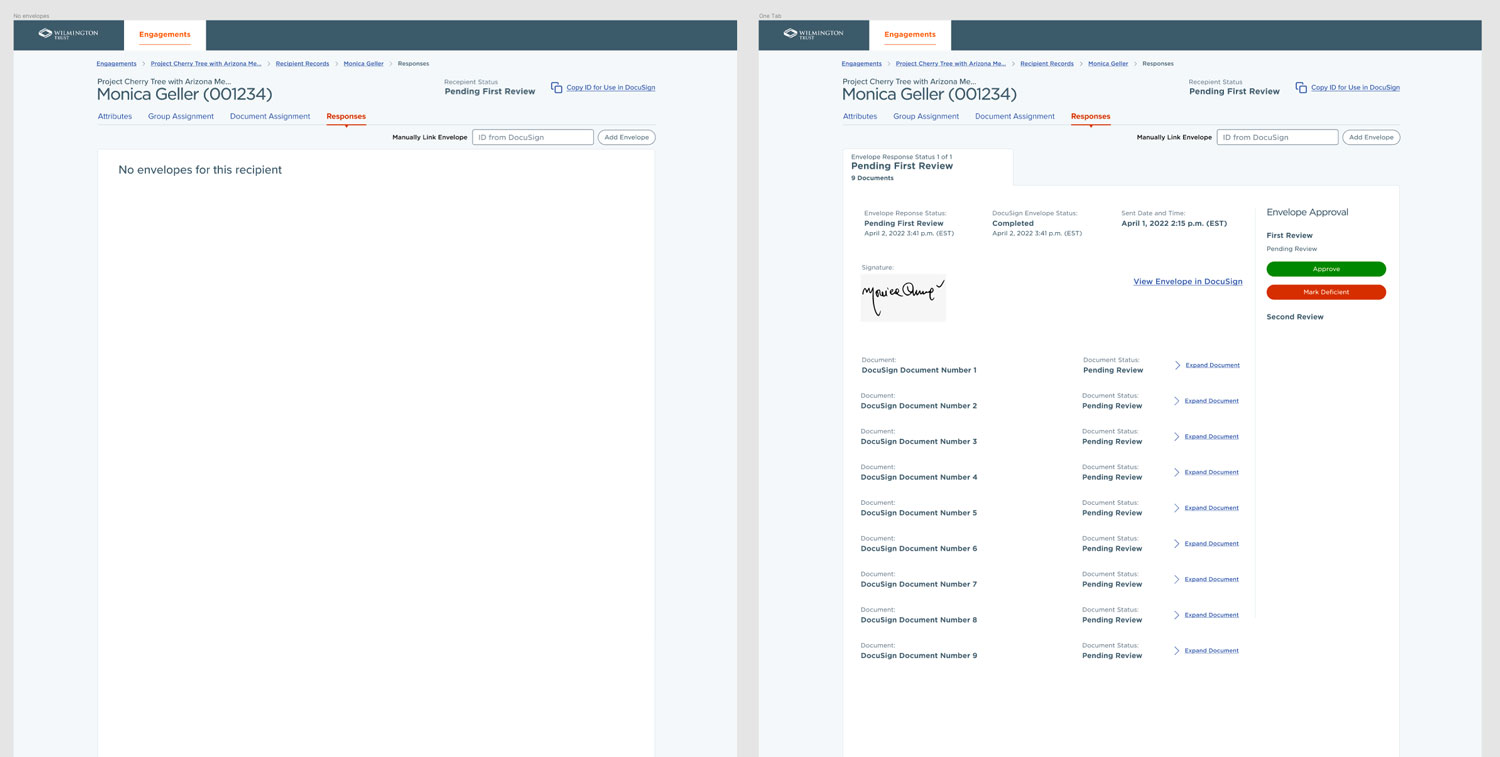Click 'Second Review' heading in approval panel
This screenshot has width=1500, height=757.
1295,317
